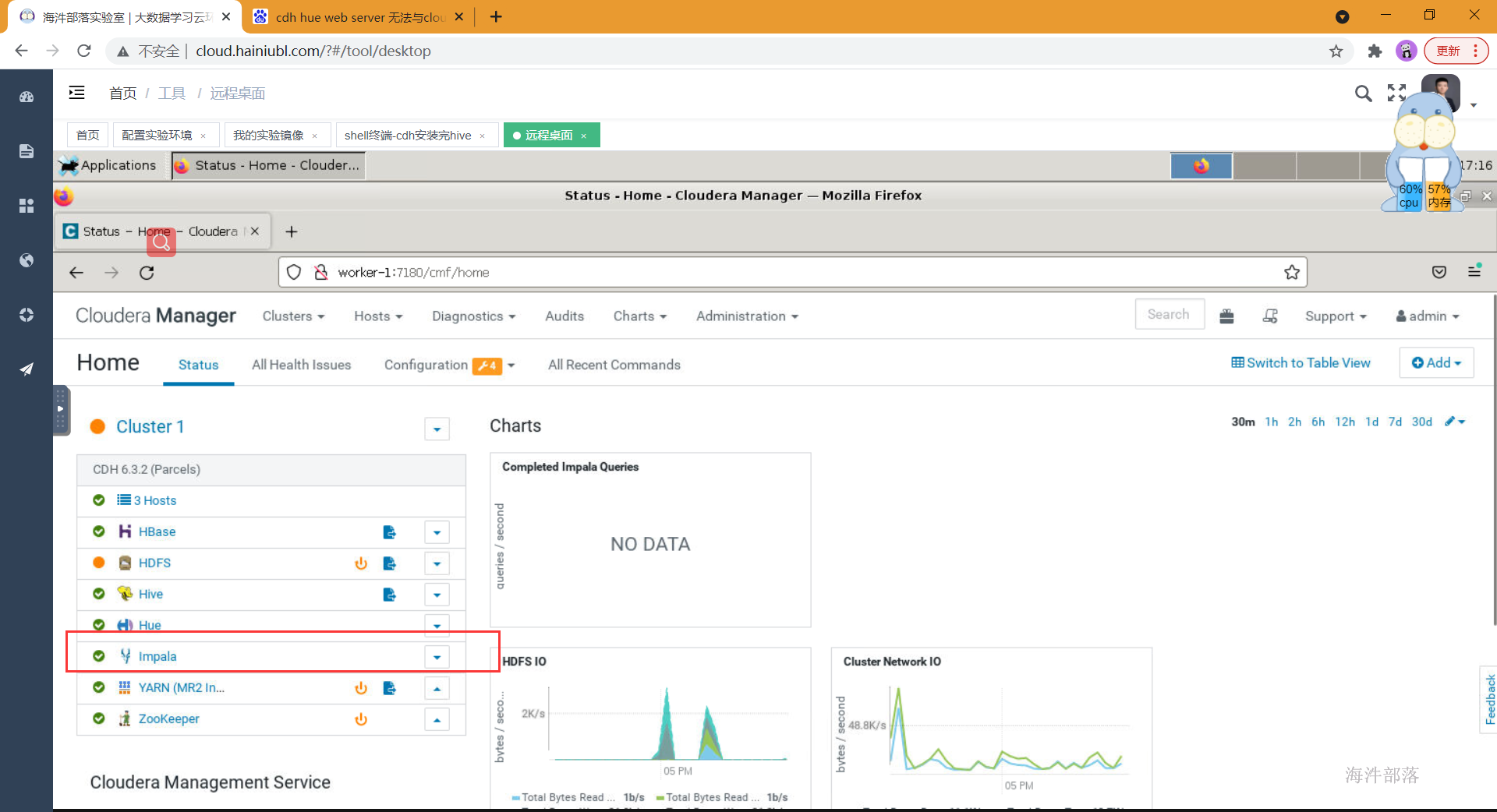Viewport: 1497px width, 812px height.
Task: Open the admin user dropdown
Action: 1428,316
